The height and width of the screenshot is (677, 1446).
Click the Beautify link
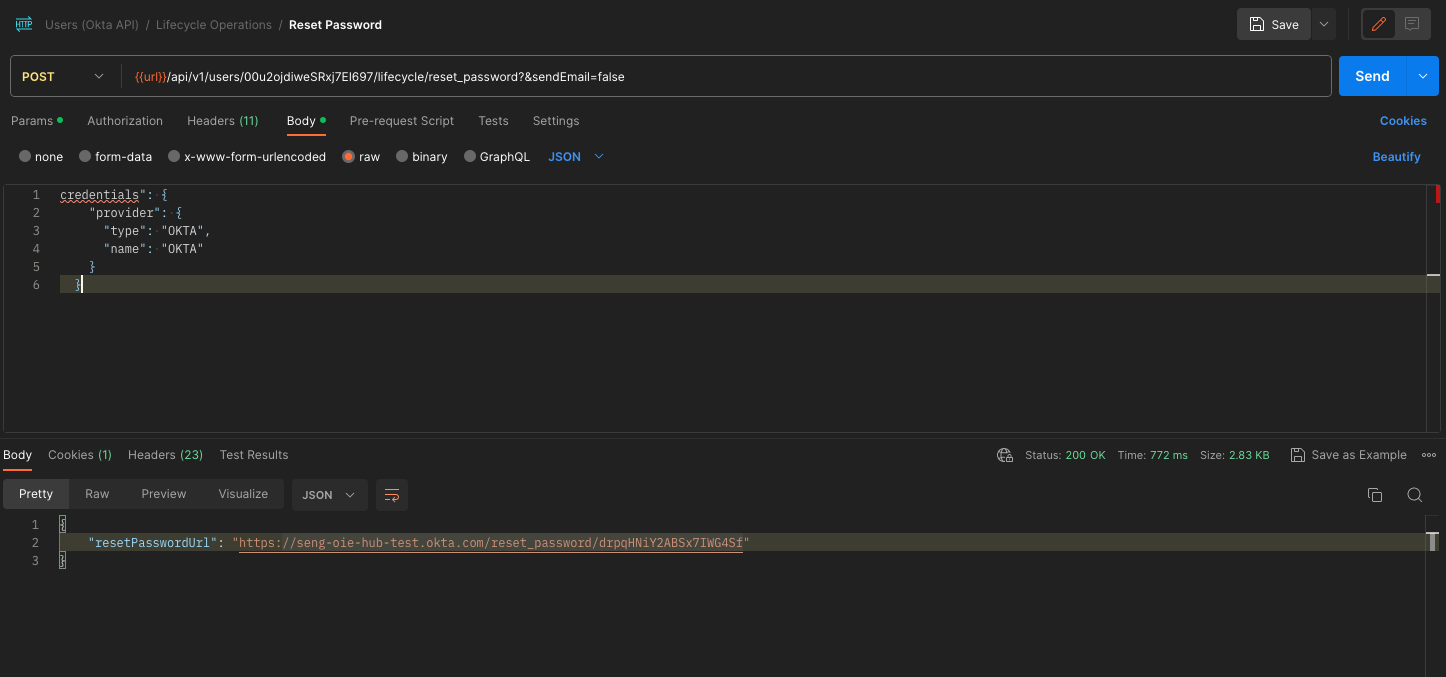[x=1396, y=156]
